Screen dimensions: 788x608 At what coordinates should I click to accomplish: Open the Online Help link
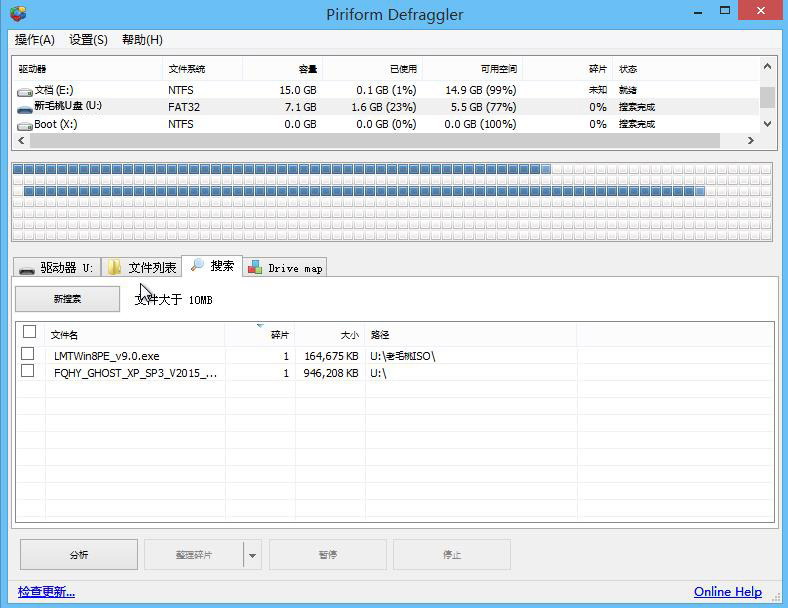point(728,592)
